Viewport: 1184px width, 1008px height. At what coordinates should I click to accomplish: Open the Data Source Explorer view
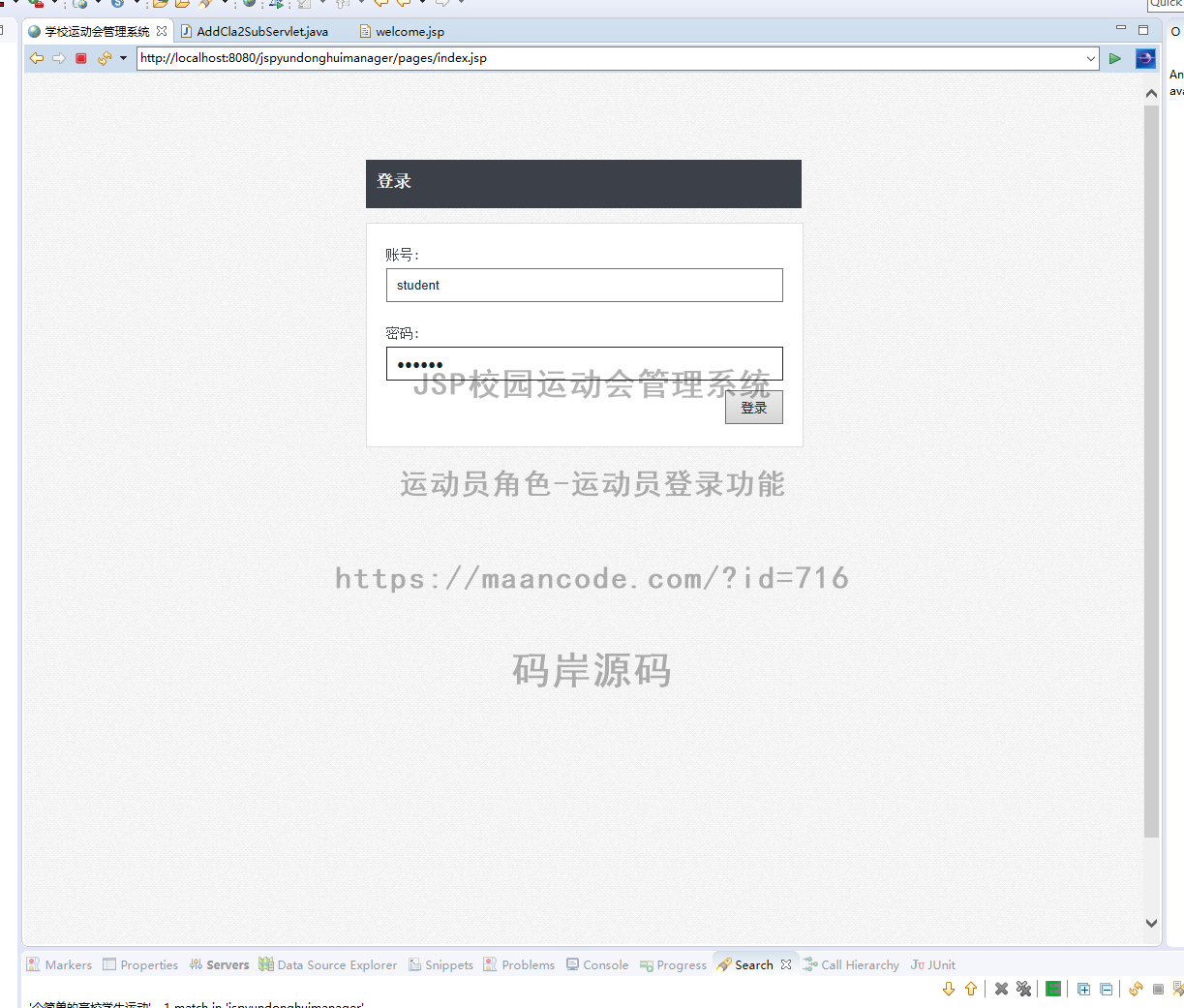click(327, 964)
